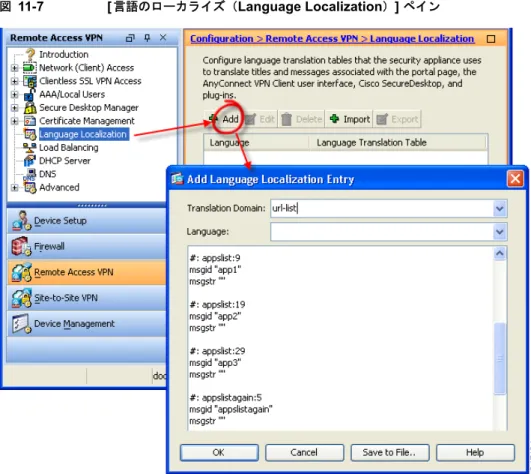Expand the Certificate Management node

click(14, 121)
